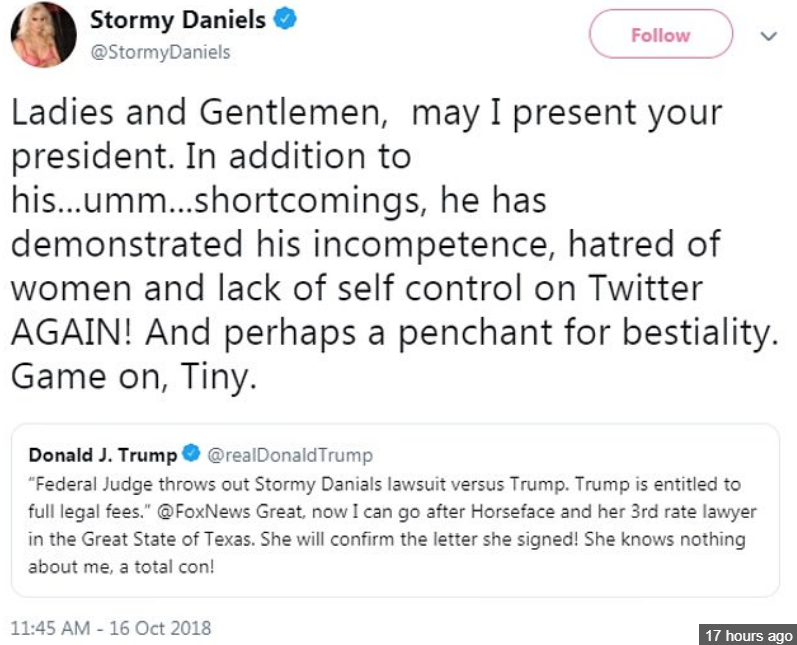This screenshot has height=645, width=797.
Task: Click the Stormy Daniels profile avatar
Action: (45, 36)
